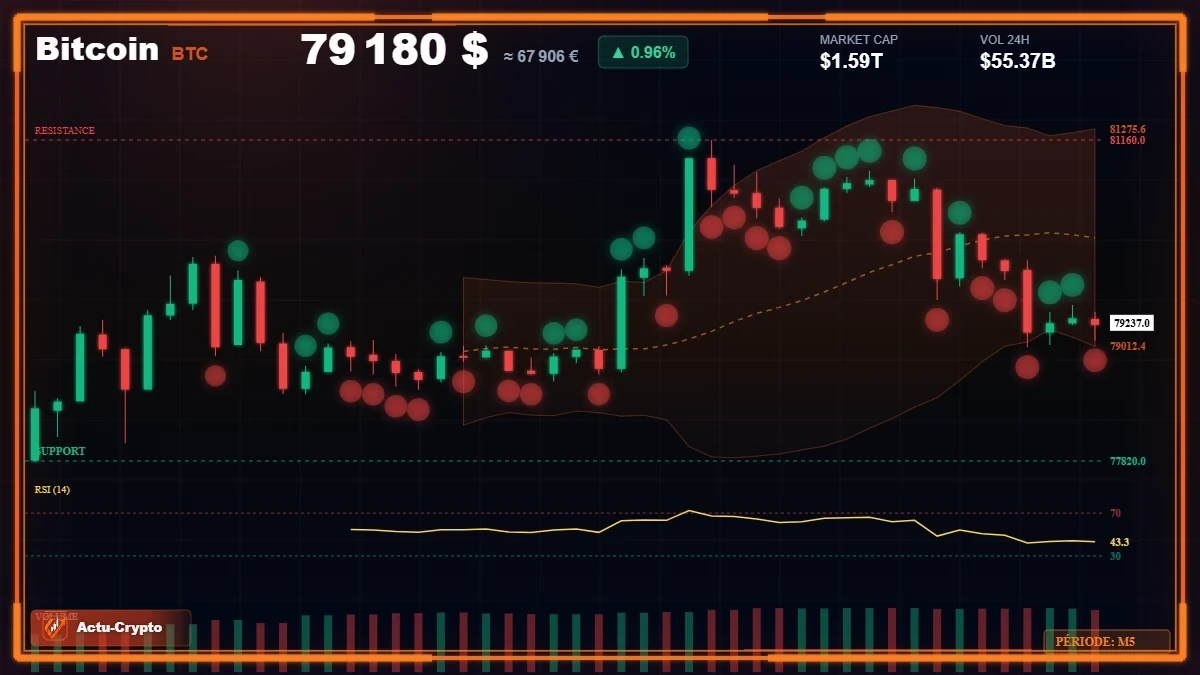Click the Bitcoin title

pyautogui.click(x=97, y=49)
